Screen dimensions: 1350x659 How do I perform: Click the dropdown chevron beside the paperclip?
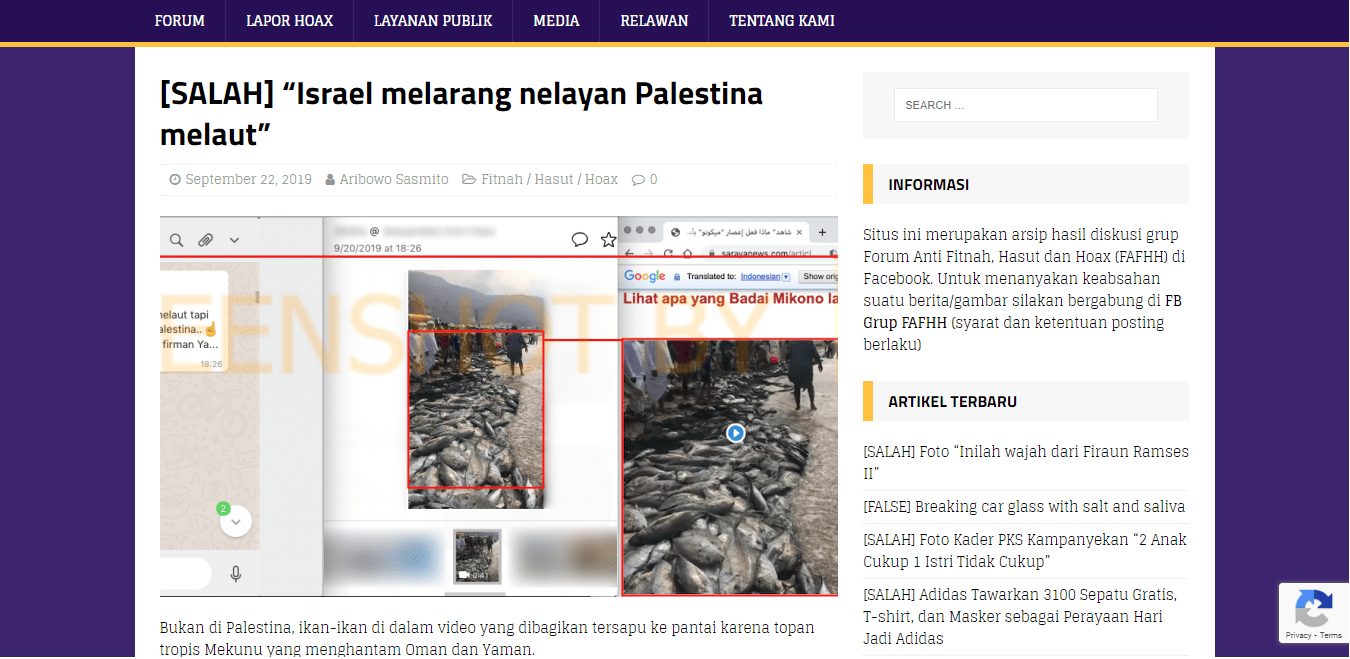[234, 240]
